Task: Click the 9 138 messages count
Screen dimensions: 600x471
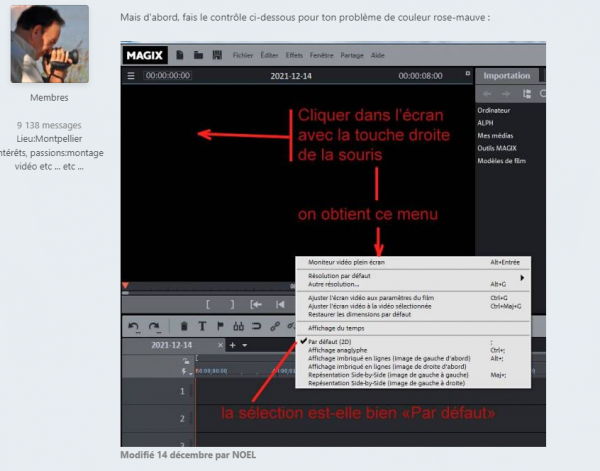Action: click(49, 125)
